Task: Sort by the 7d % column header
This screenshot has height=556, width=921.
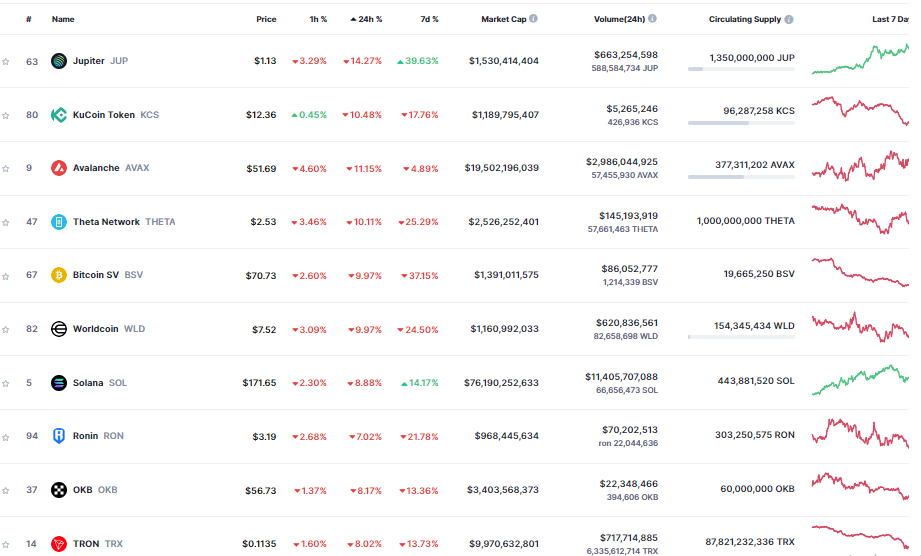Action: tap(429, 19)
